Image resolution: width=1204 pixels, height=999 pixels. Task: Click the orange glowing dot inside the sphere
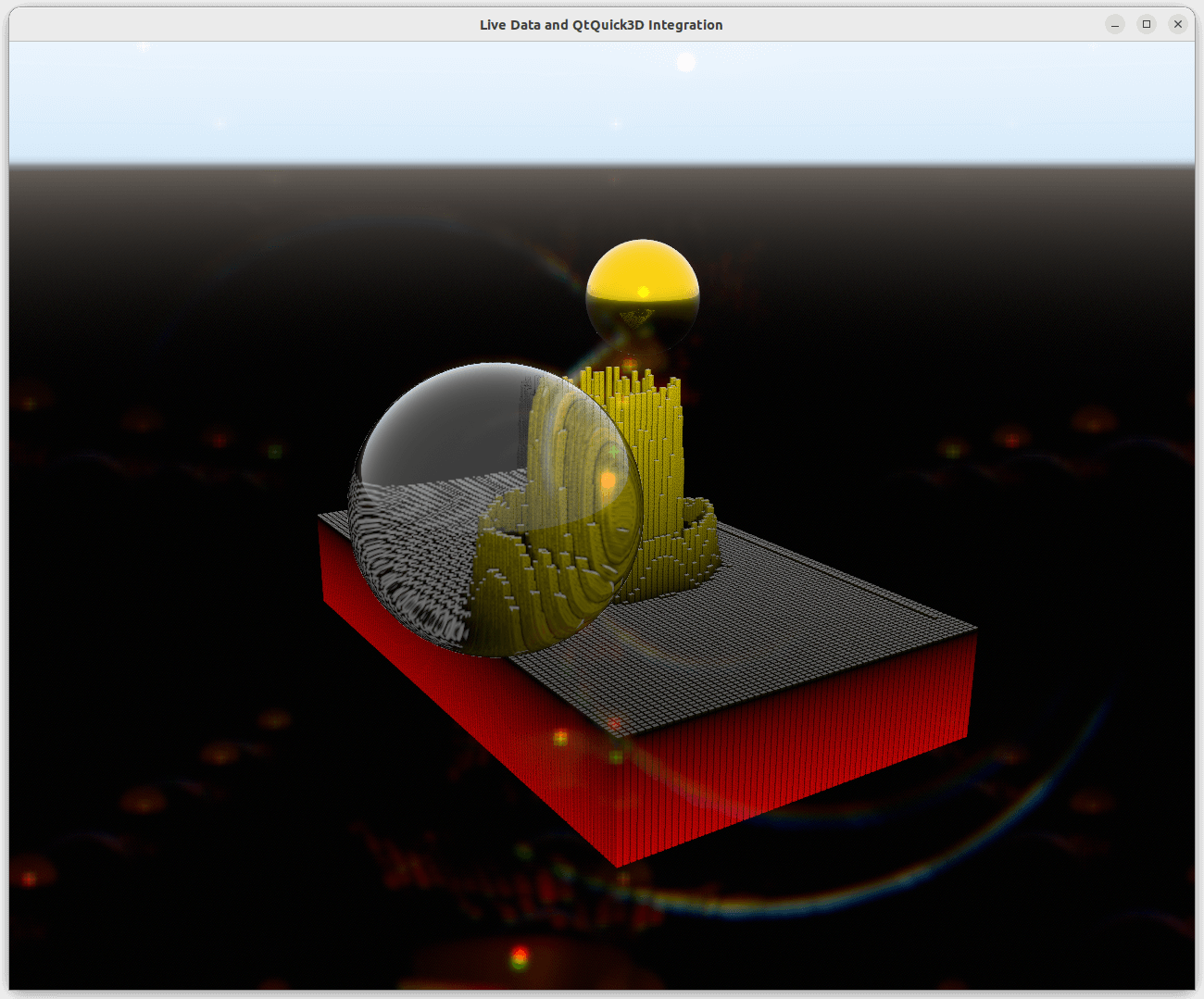click(607, 481)
